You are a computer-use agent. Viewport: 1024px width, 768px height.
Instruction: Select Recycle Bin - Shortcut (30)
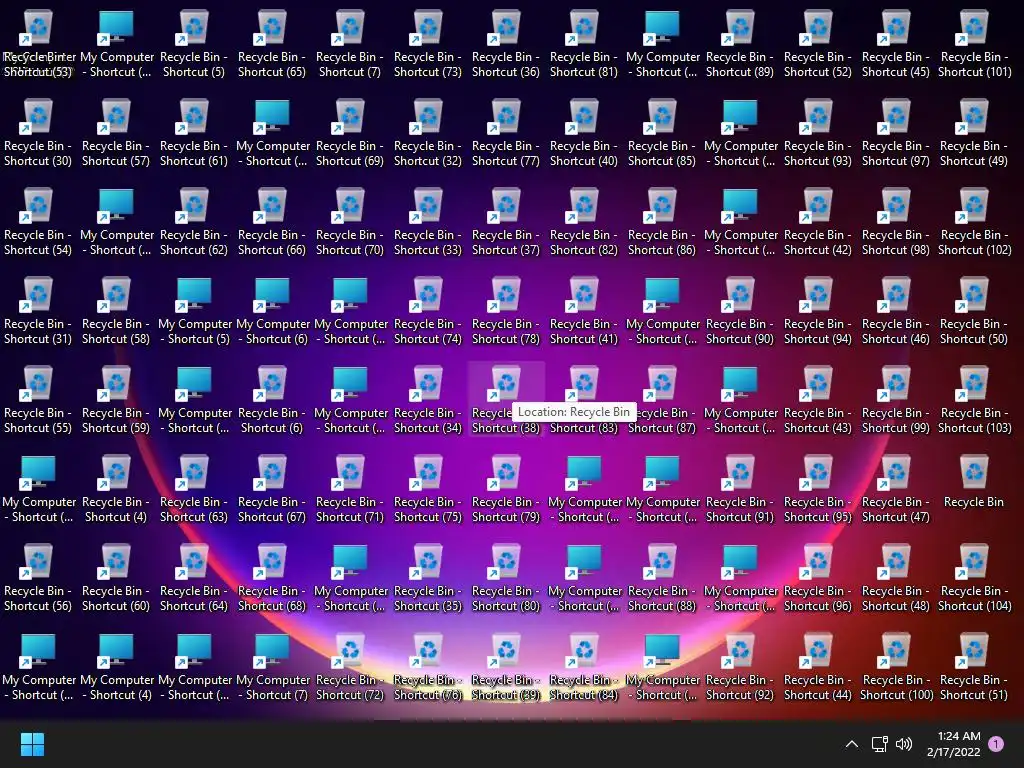38,133
